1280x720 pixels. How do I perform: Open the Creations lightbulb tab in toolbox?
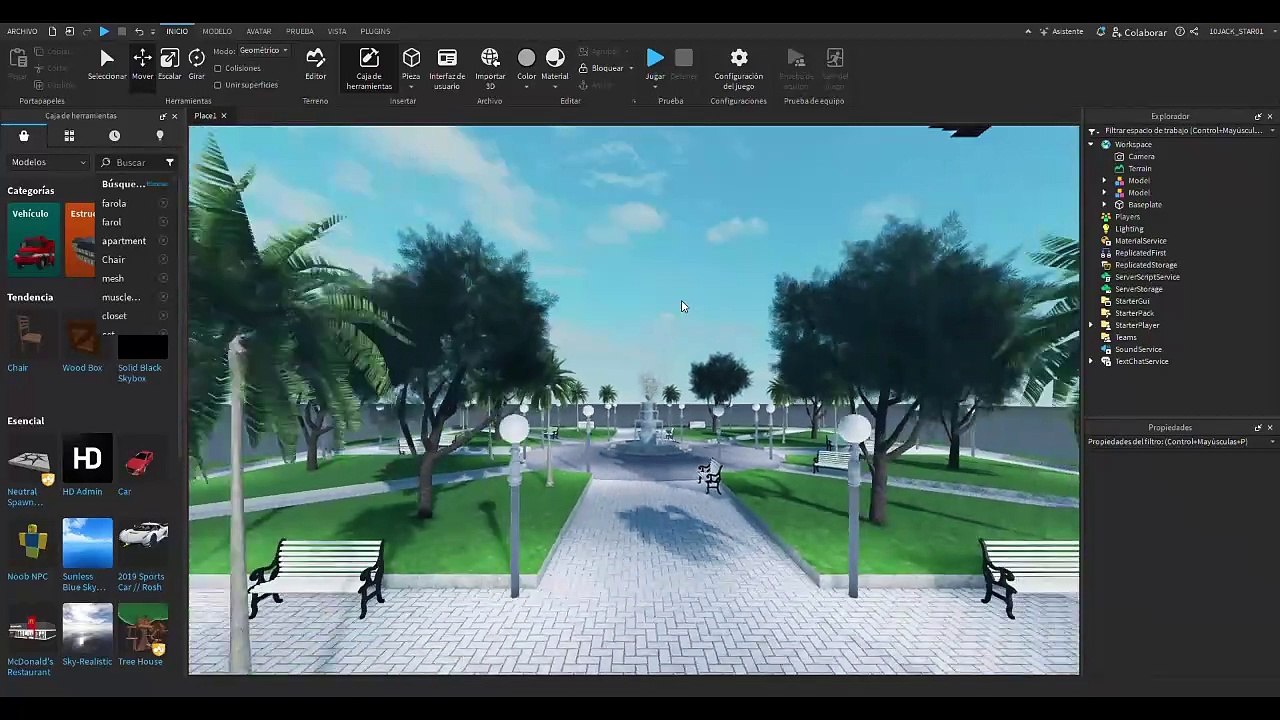(x=159, y=136)
